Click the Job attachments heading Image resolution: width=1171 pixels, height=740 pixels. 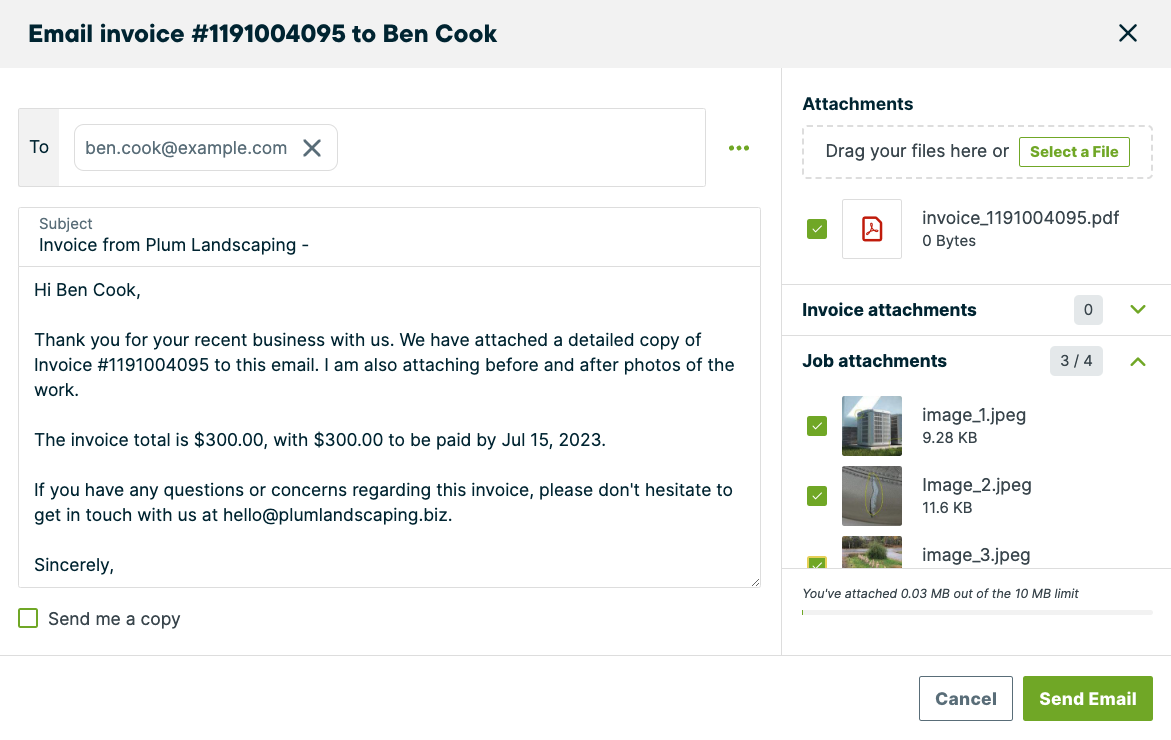click(875, 361)
